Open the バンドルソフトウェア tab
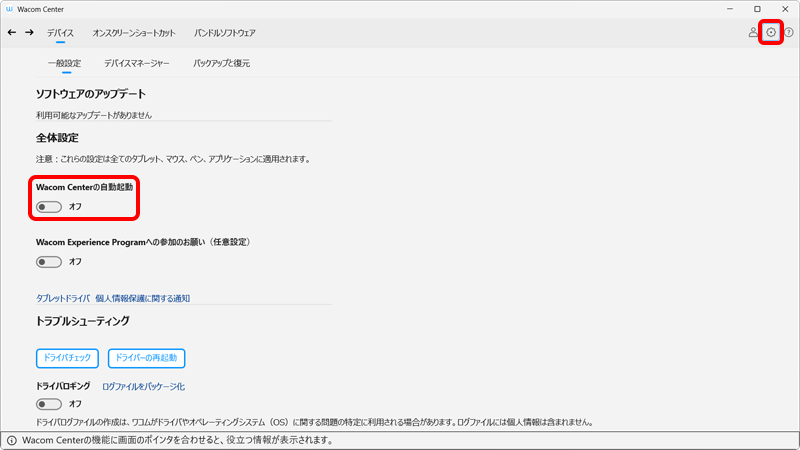Screen dimensions: 800x450 (224, 33)
